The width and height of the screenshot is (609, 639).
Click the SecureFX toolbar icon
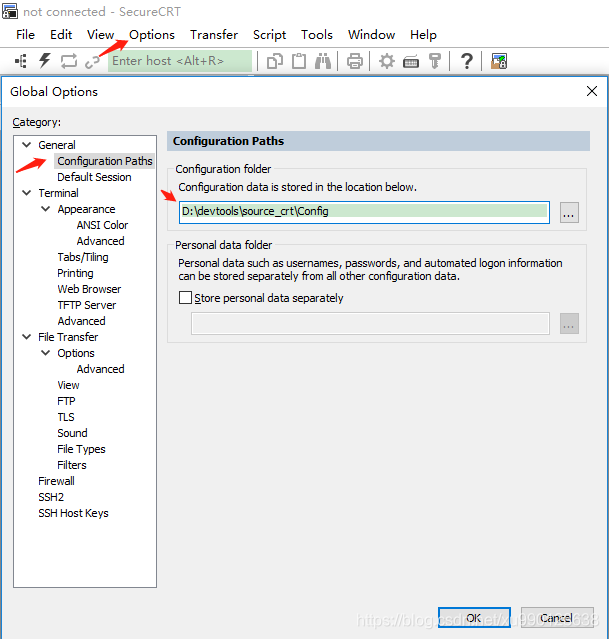pyautogui.click(x=499, y=61)
